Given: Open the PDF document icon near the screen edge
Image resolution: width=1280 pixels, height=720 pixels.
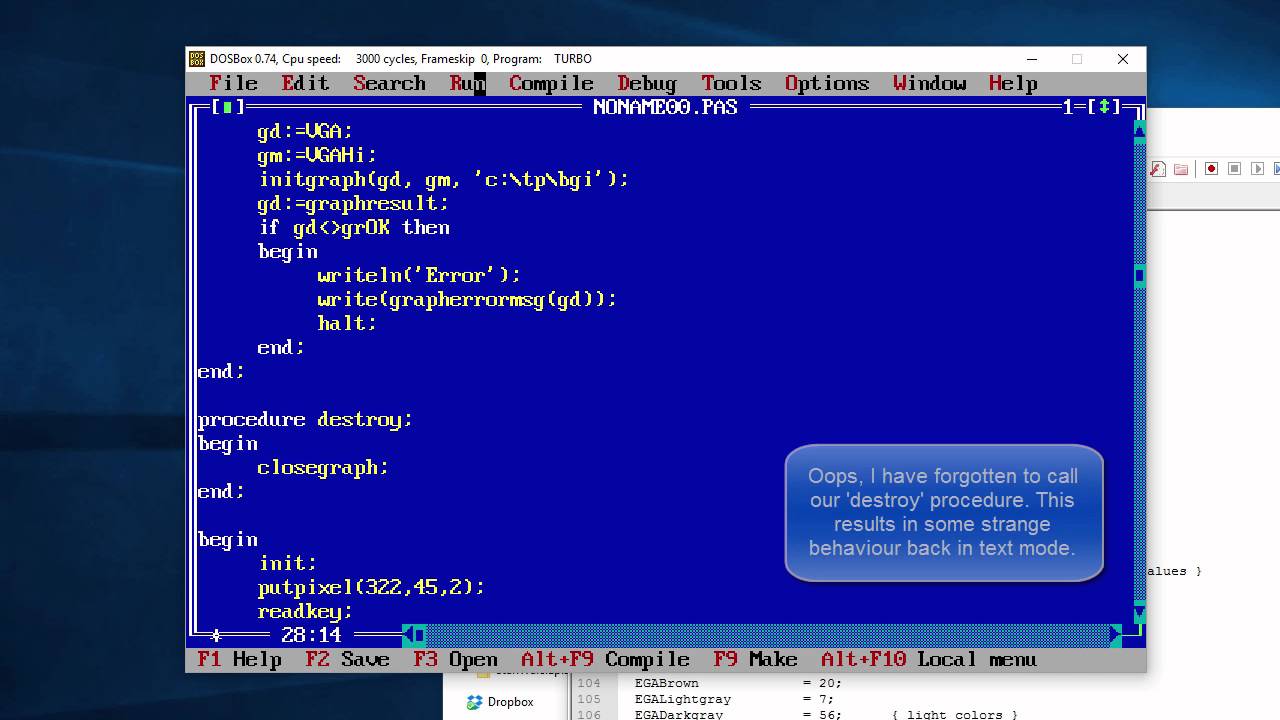Looking at the screenshot, I should [x=1158, y=167].
